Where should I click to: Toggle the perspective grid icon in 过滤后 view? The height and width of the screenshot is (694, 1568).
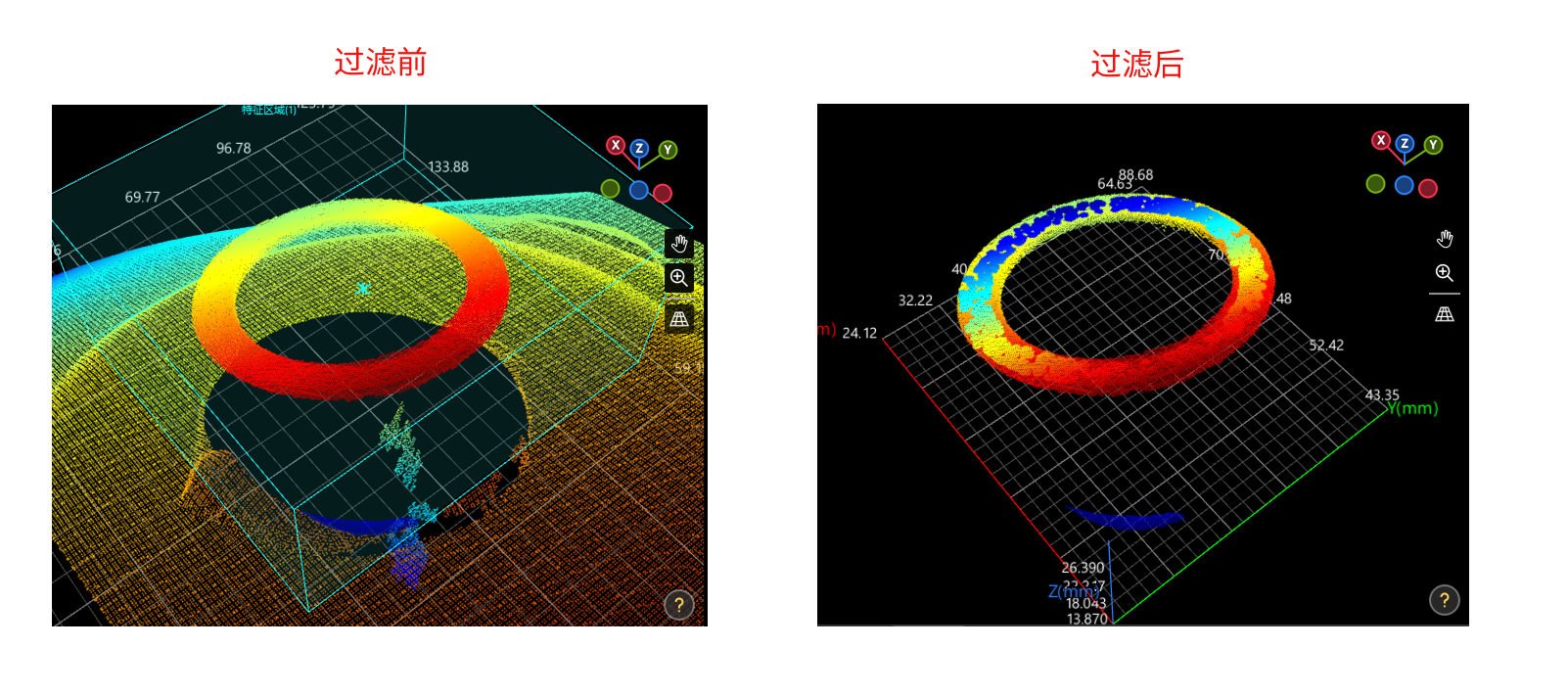pos(1445,314)
